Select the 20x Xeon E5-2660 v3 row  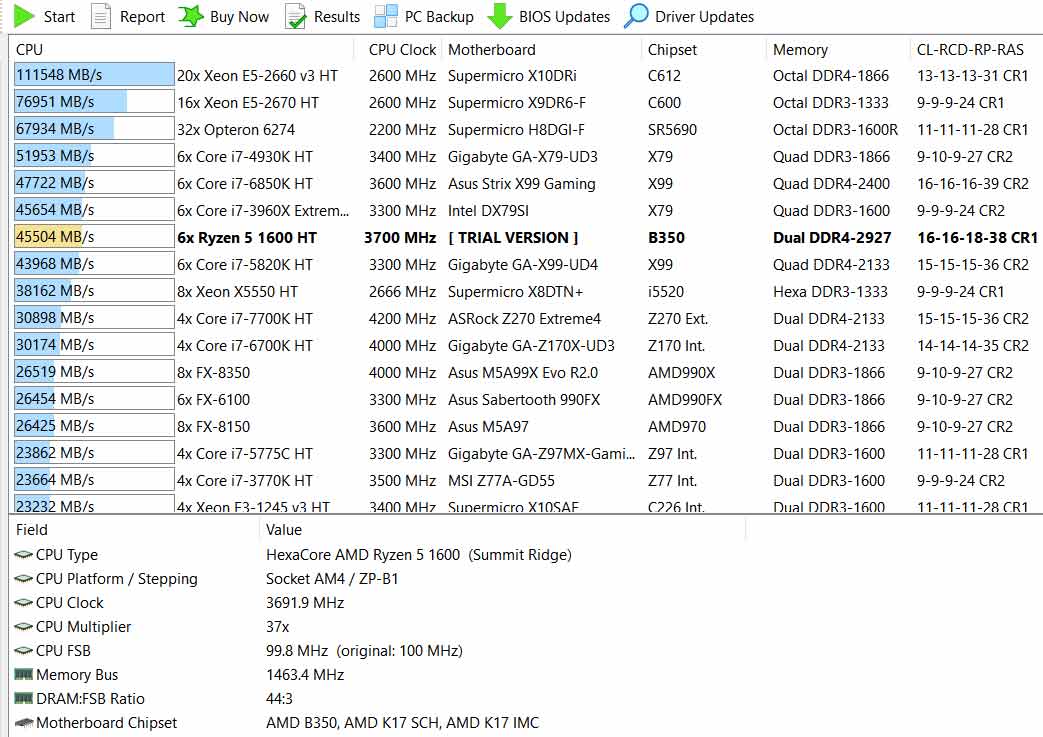click(257, 75)
